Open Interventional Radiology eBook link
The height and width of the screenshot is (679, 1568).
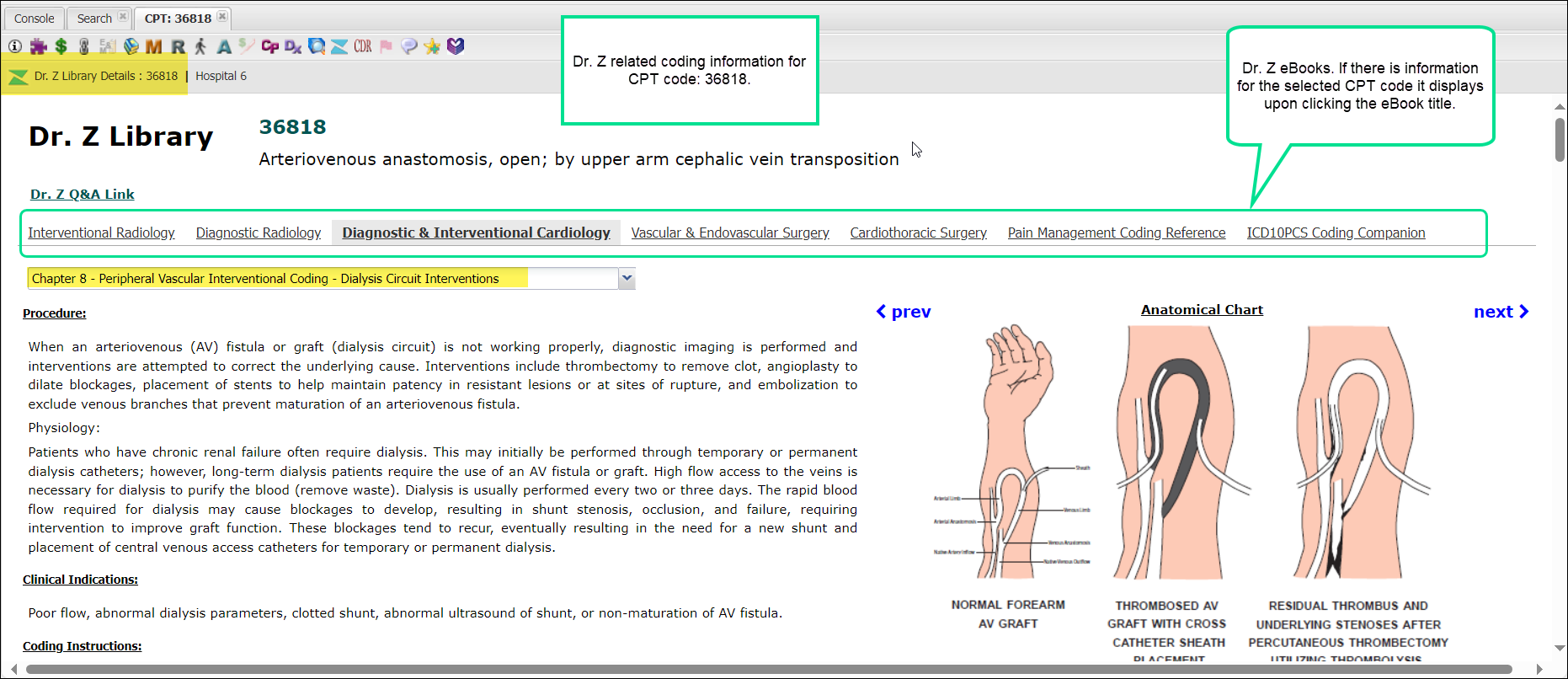coord(101,233)
